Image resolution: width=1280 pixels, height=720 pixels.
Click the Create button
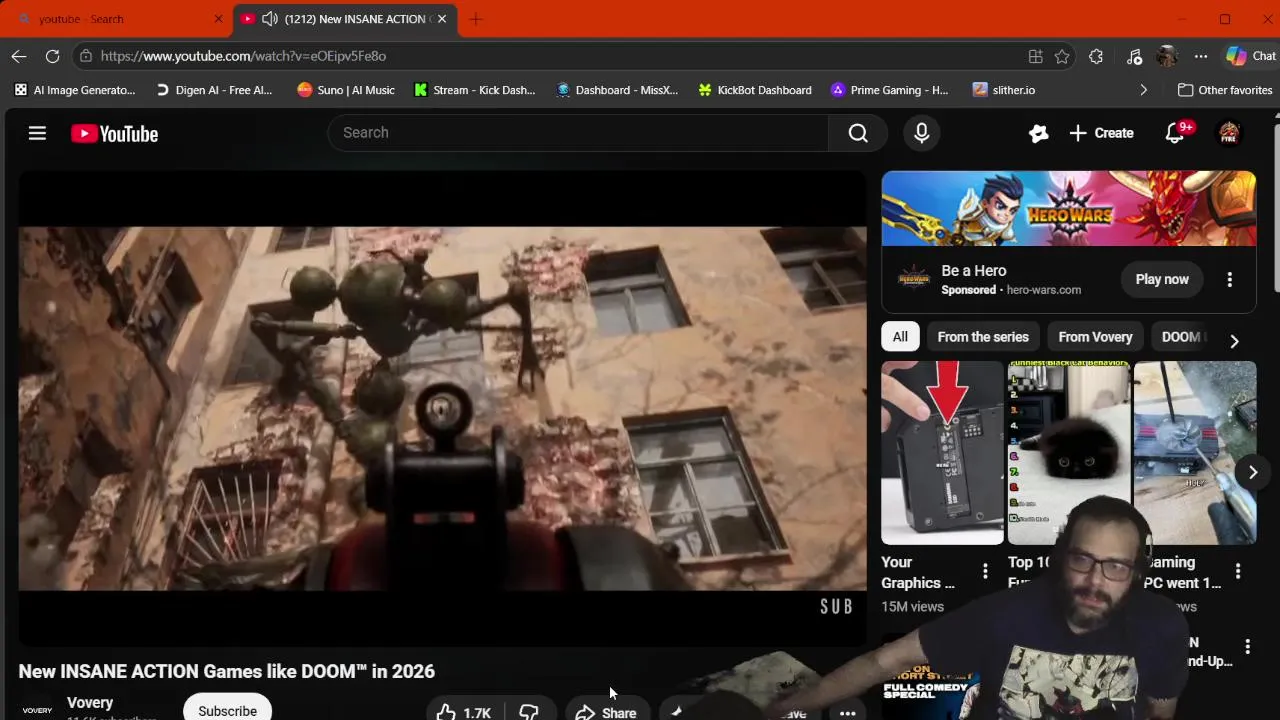tap(1101, 133)
